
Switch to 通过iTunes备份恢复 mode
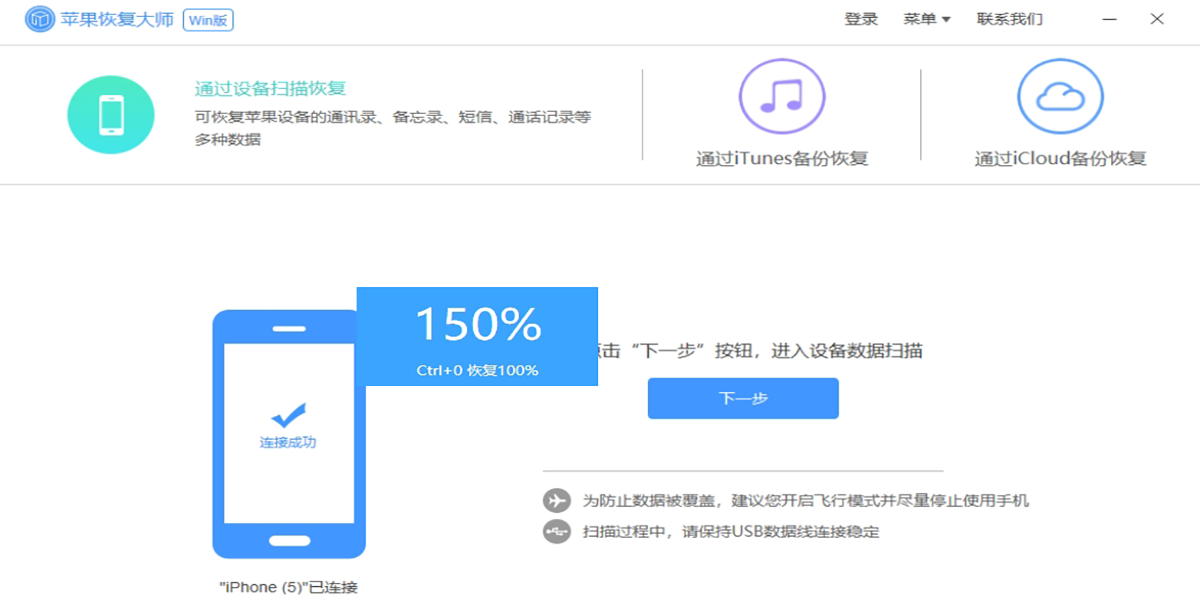[781, 158]
